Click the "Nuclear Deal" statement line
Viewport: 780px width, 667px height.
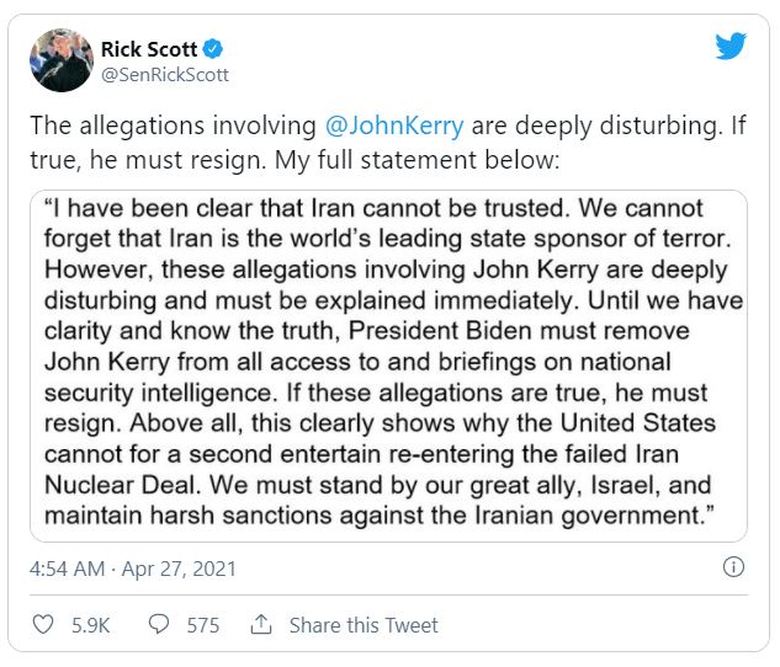(108, 485)
